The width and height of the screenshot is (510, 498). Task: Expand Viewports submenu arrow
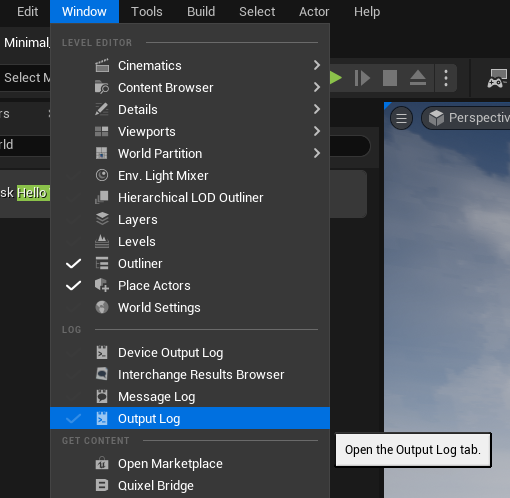[317, 131]
